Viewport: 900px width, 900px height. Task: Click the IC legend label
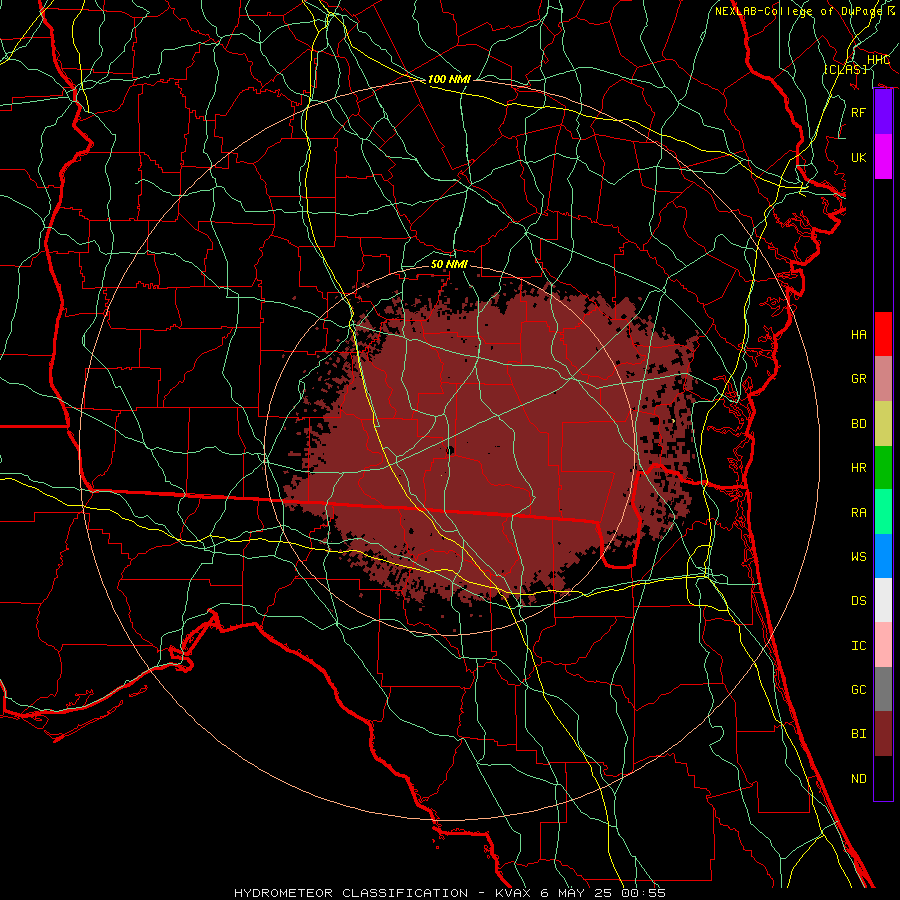coord(859,646)
